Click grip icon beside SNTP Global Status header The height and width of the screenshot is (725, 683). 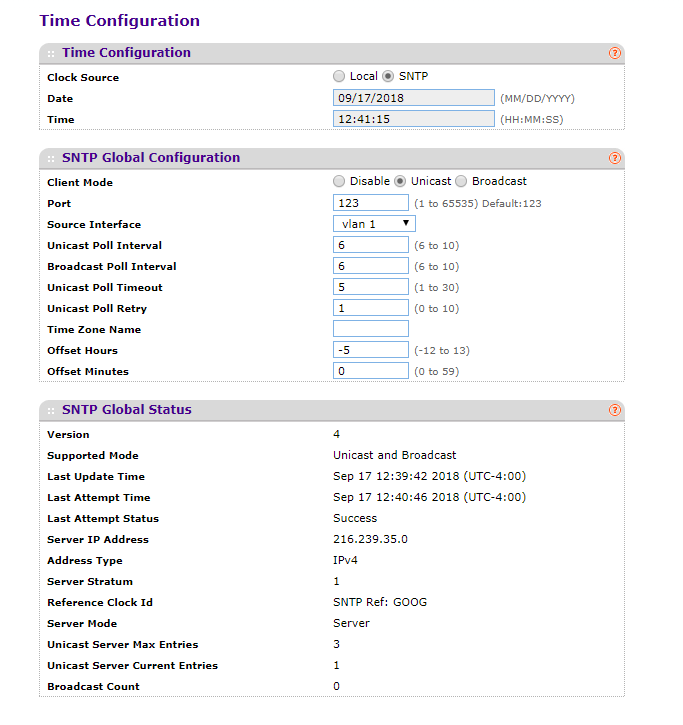click(51, 410)
